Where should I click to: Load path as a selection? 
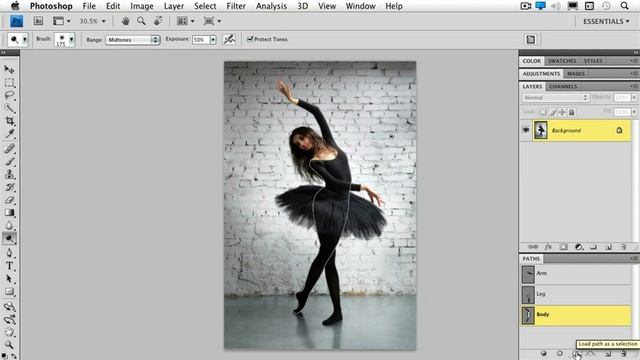576,353
